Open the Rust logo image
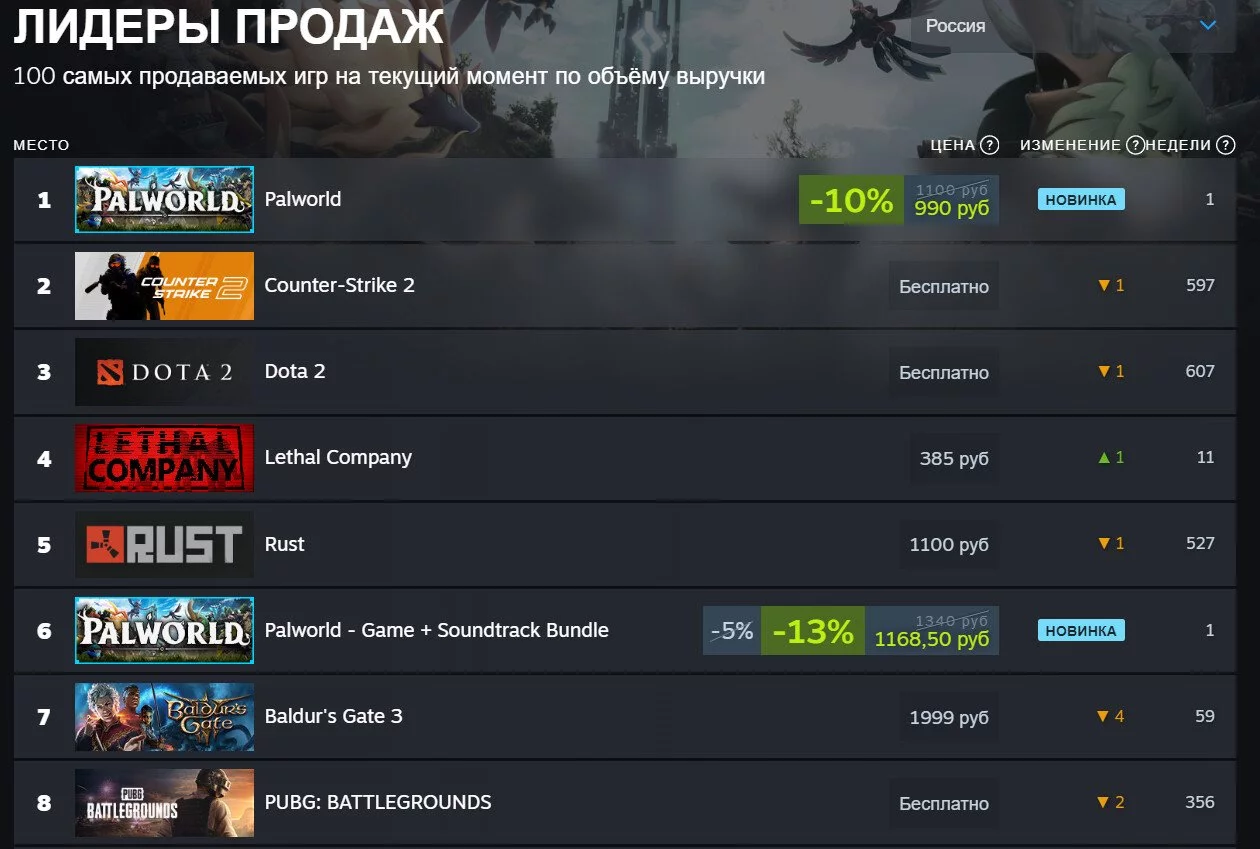 coord(164,544)
